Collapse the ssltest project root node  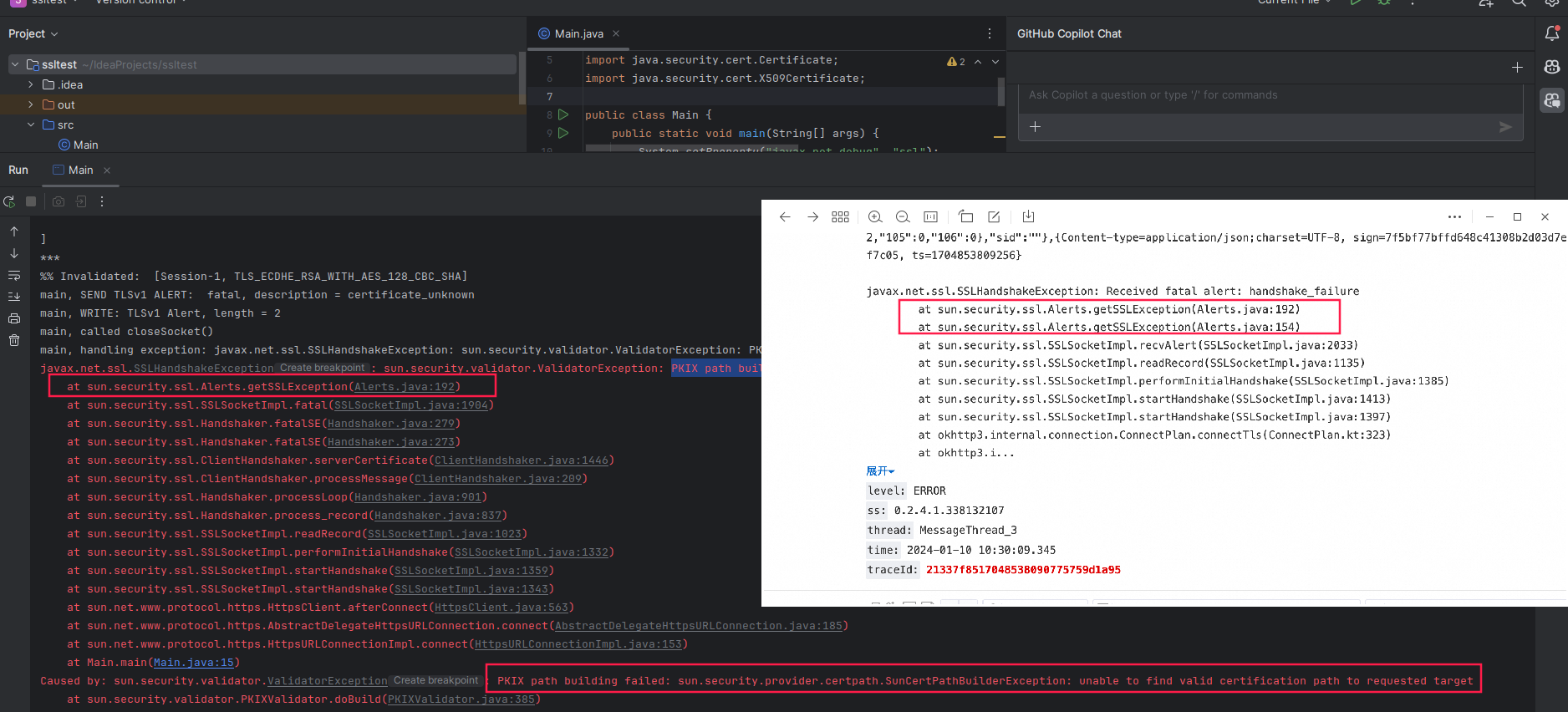pos(14,64)
